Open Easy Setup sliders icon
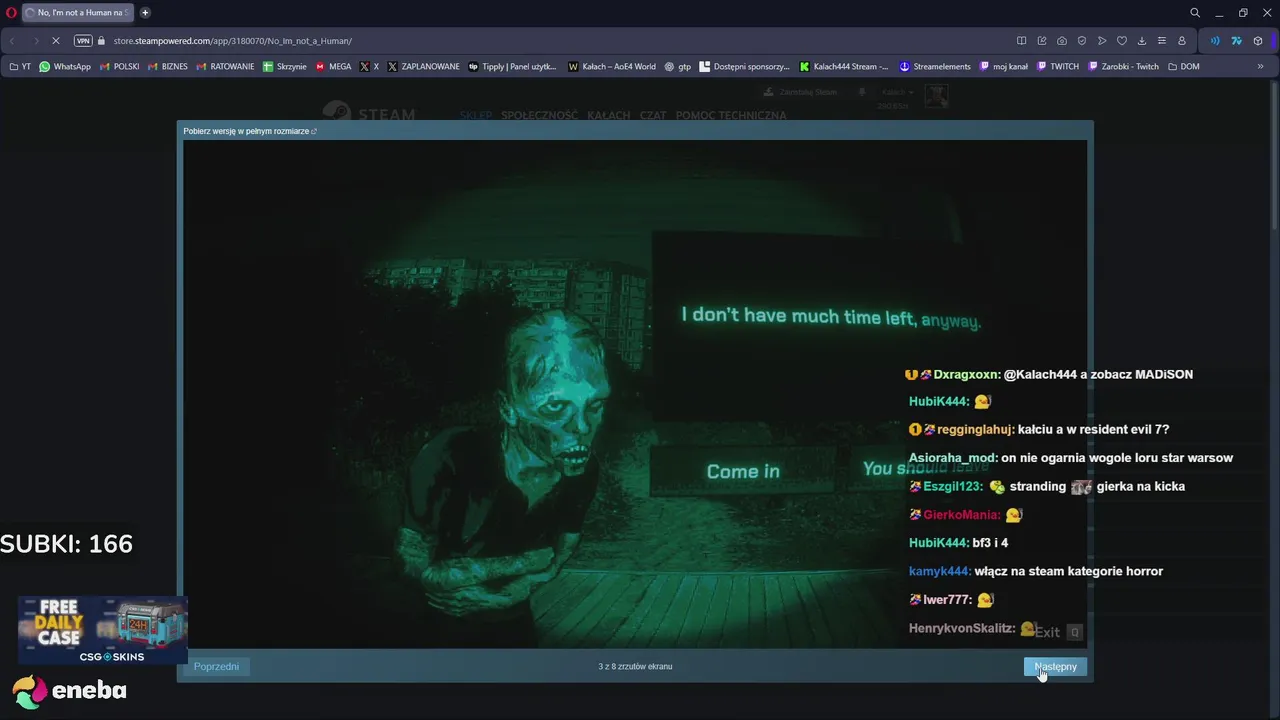The image size is (1280, 720). tap(1161, 41)
